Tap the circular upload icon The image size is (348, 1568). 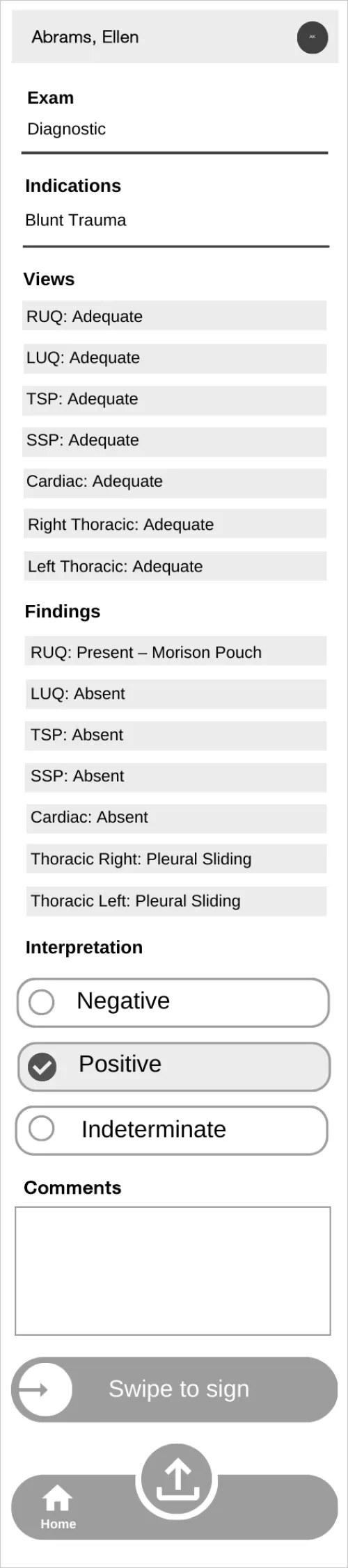pos(177,1480)
